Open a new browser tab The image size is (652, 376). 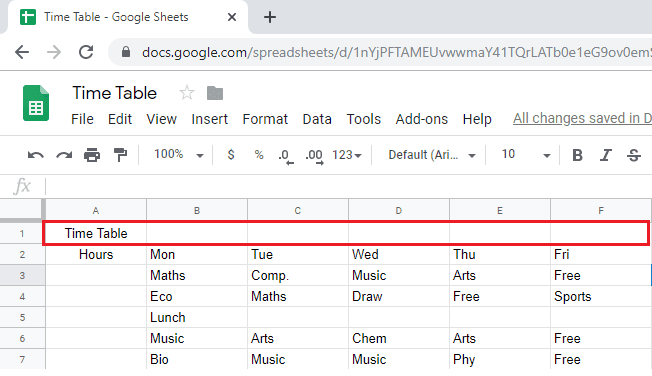point(270,17)
